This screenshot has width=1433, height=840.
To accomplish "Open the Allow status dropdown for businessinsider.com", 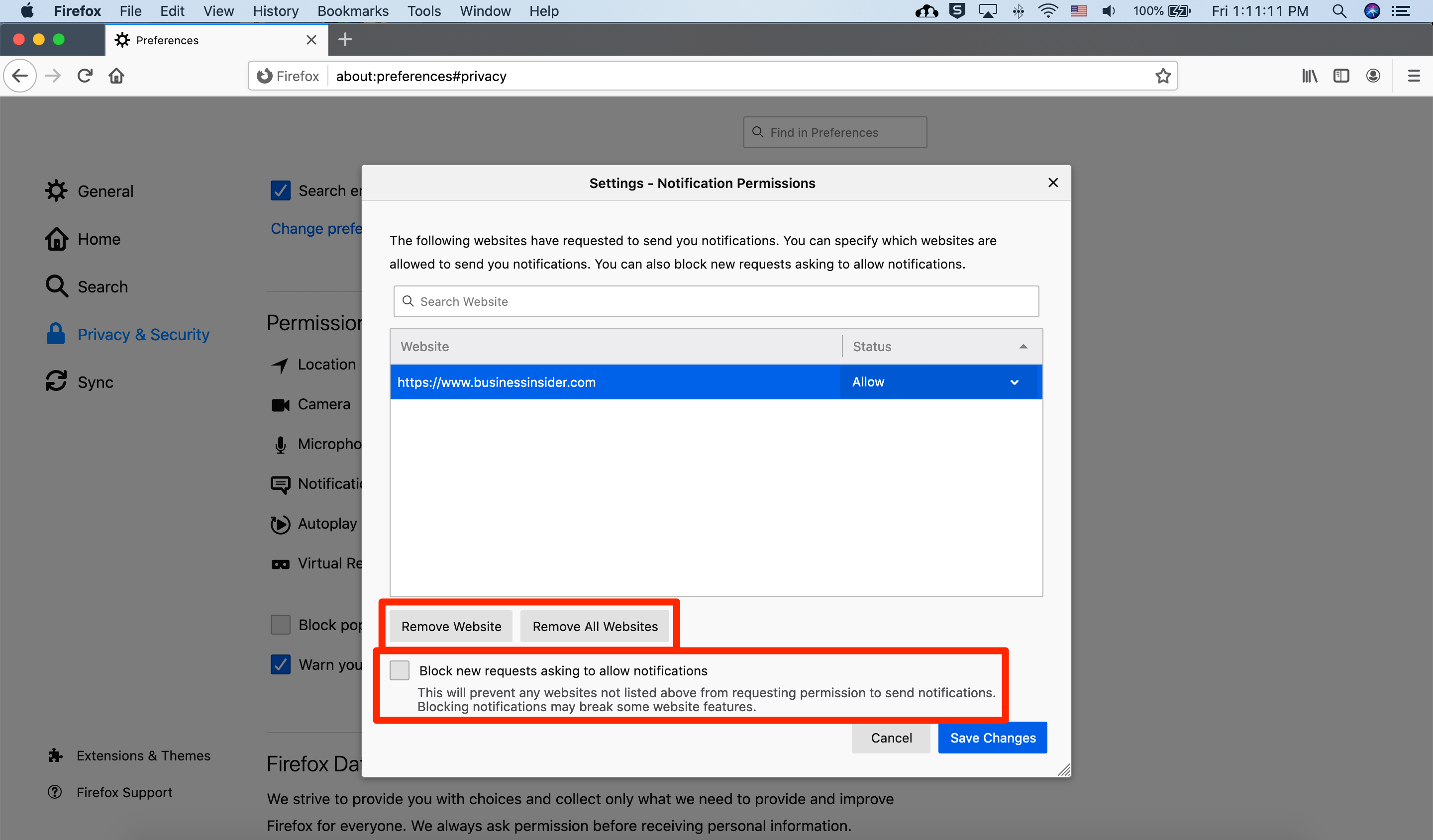I will coord(935,382).
